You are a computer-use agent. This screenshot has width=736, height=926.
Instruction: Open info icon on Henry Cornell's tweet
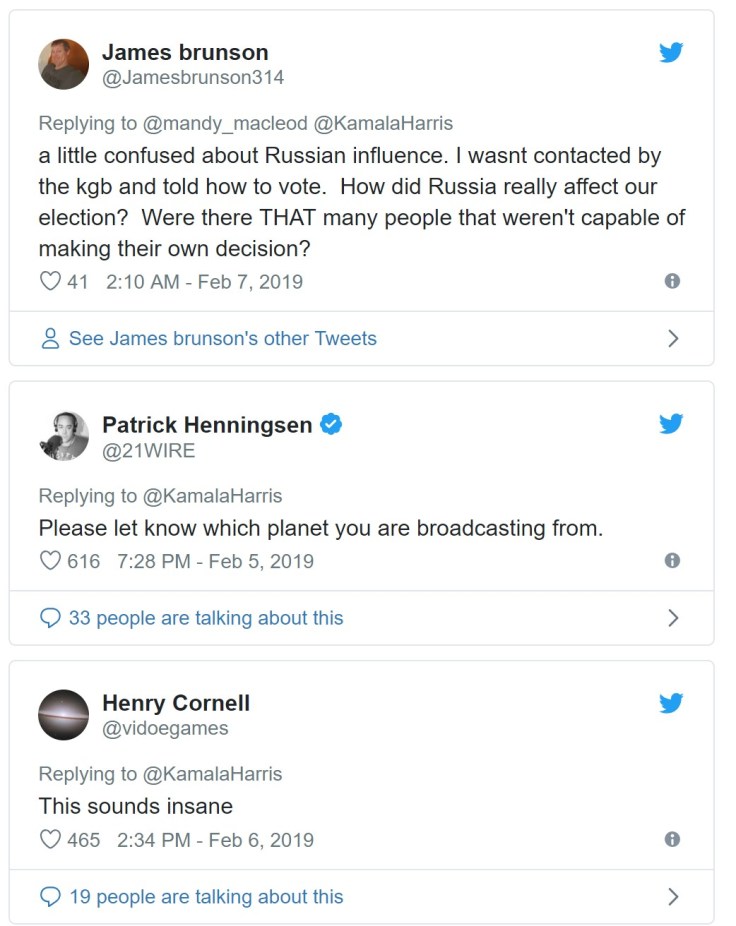click(x=672, y=840)
